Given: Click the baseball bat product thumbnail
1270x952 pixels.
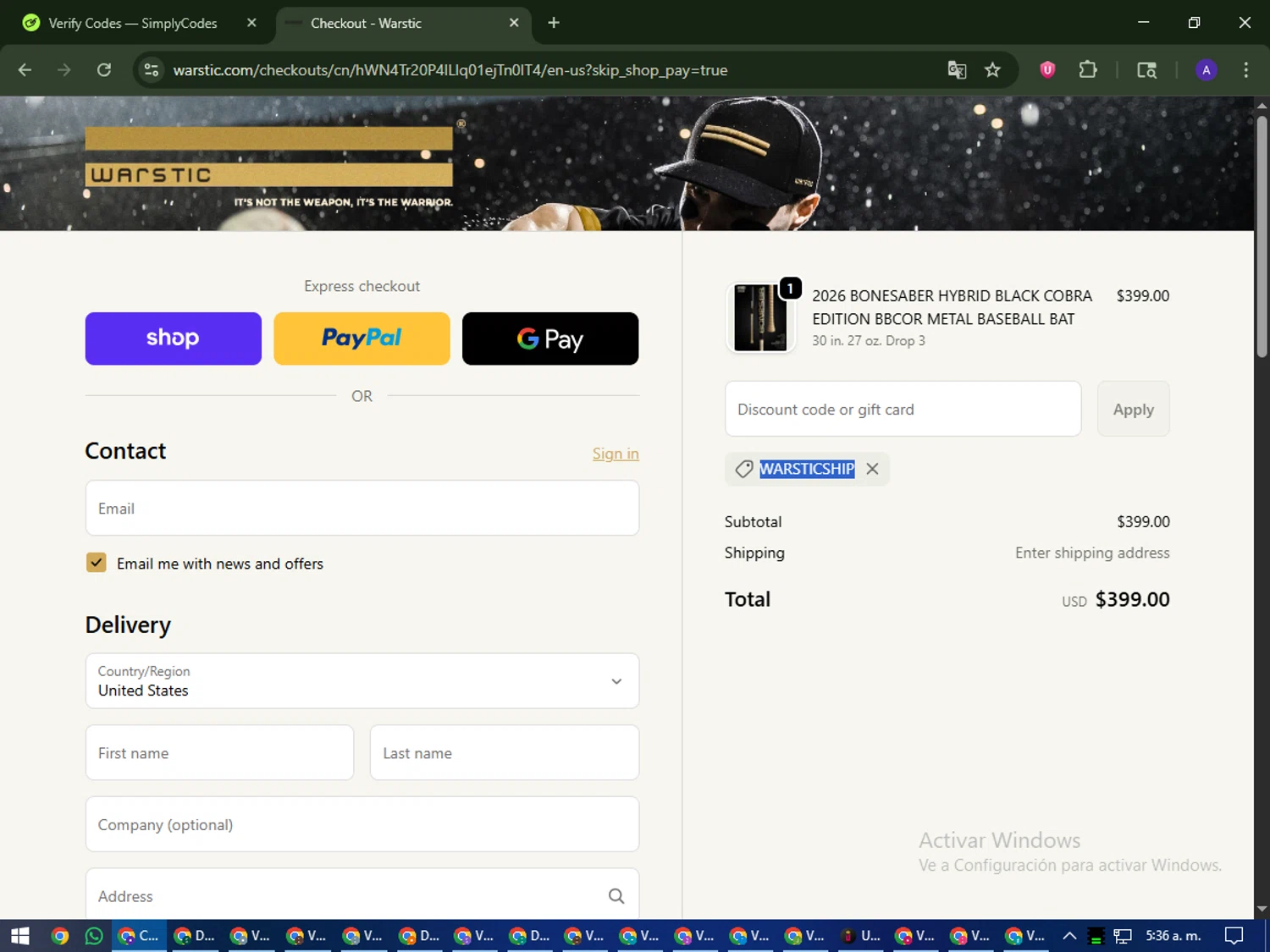Looking at the screenshot, I should pos(760,317).
